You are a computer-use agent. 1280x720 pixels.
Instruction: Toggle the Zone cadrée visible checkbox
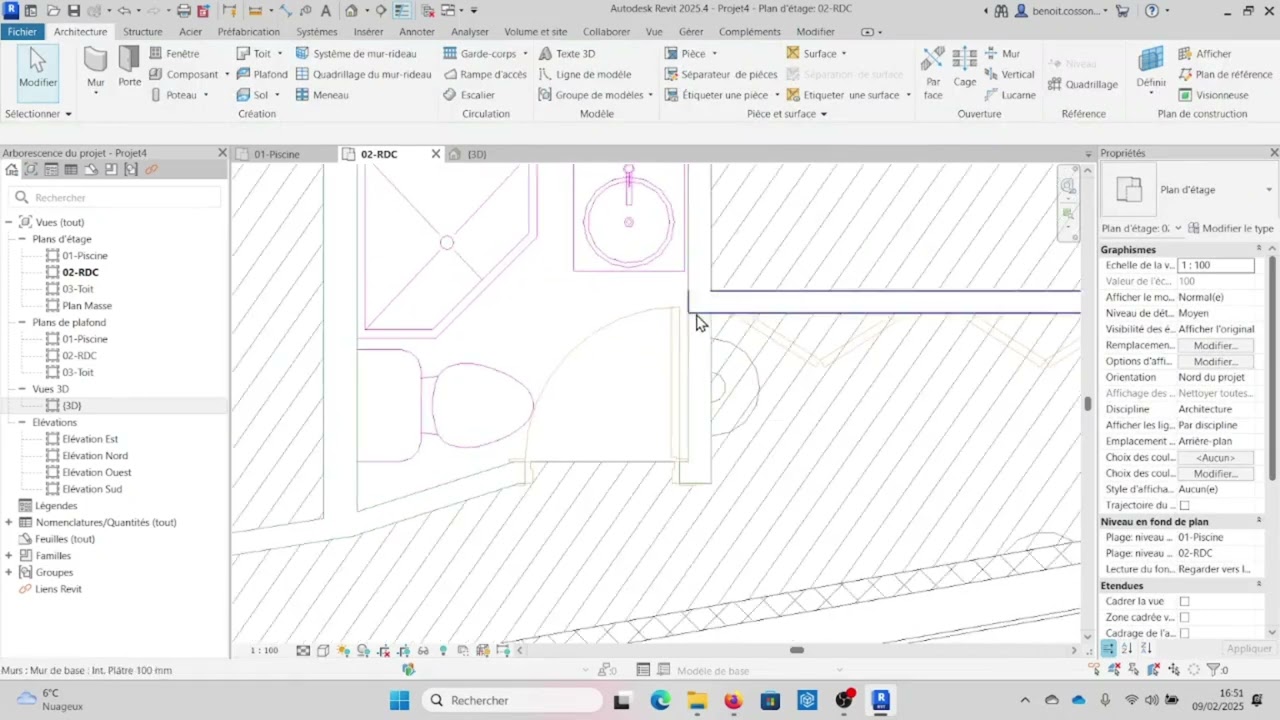[1185, 618]
